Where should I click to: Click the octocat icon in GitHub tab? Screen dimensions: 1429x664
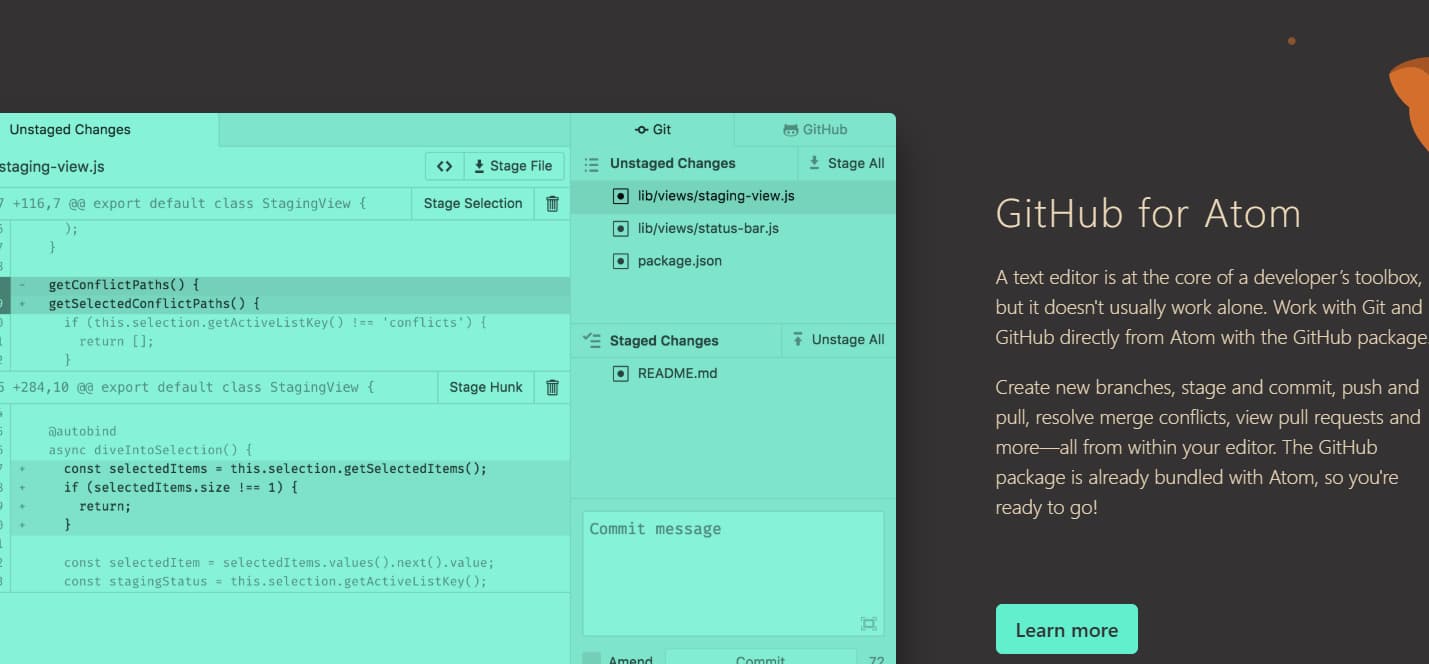[x=791, y=130]
